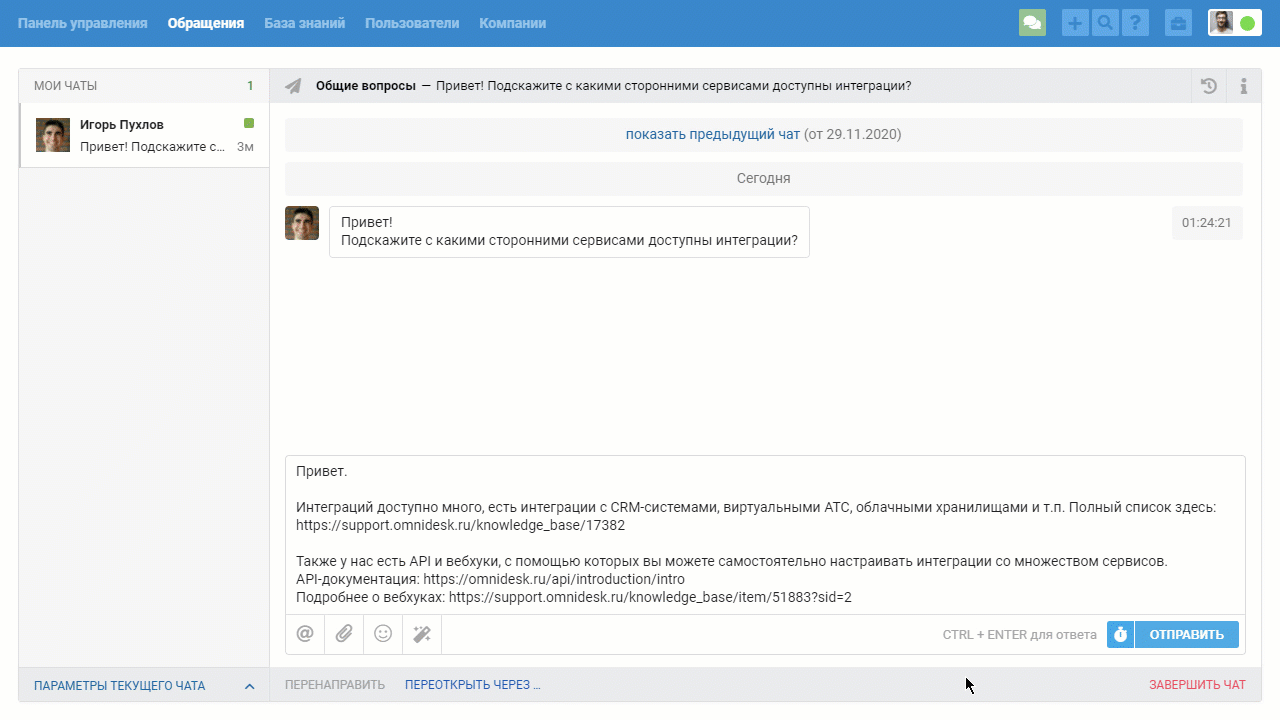The image size is (1280, 720).
Task: Attach a file with paperclip icon
Action: pos(344,634)
